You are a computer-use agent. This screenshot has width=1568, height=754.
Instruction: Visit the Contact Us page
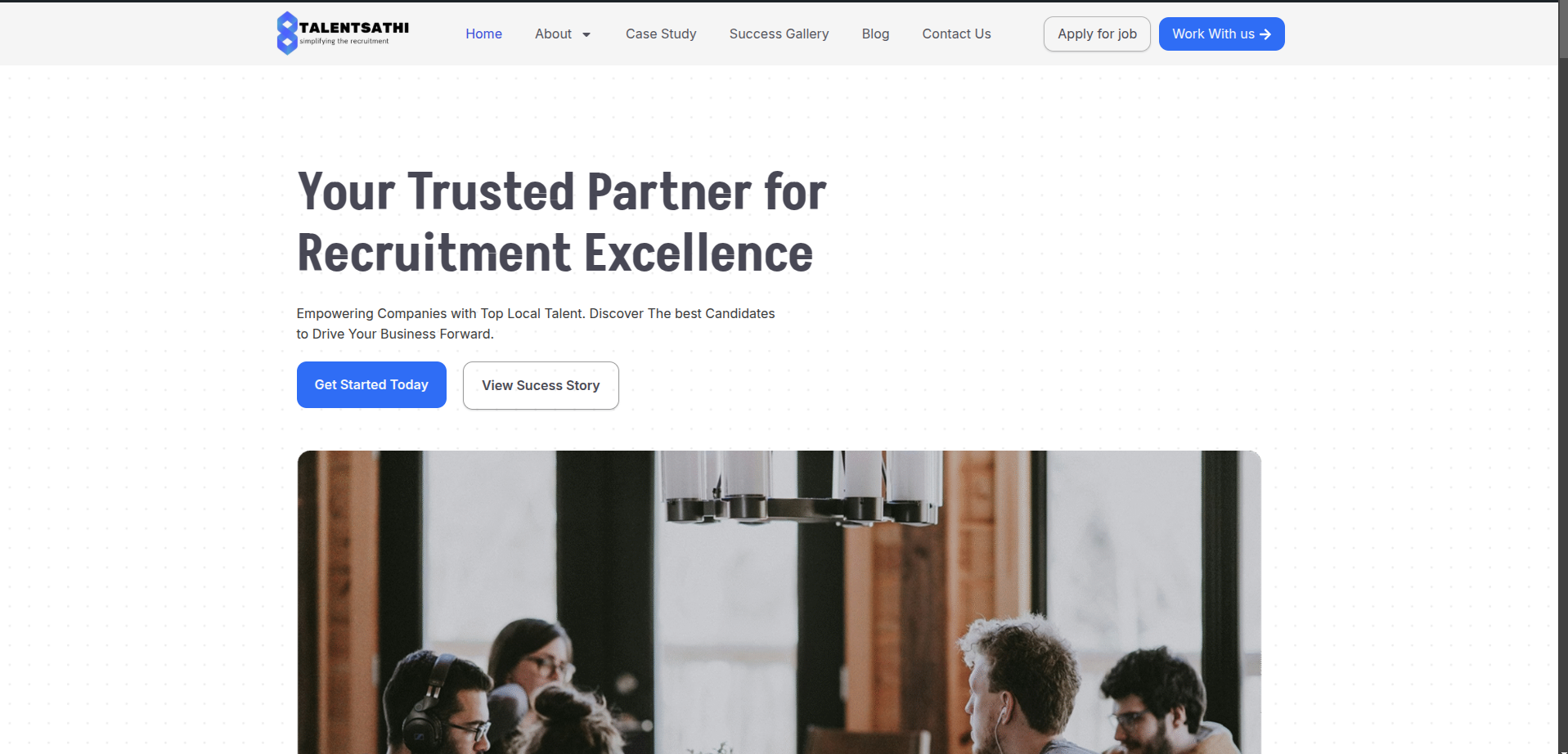click(956, 34)
